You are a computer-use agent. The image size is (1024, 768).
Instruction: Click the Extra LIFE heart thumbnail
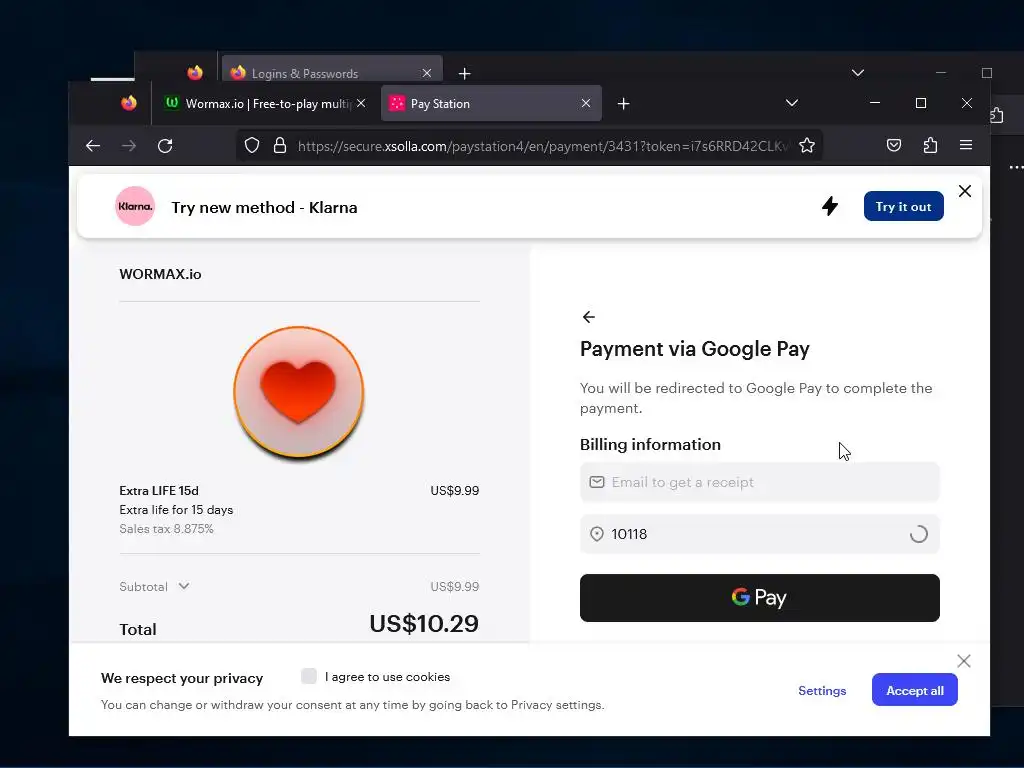tap(298, 392)
